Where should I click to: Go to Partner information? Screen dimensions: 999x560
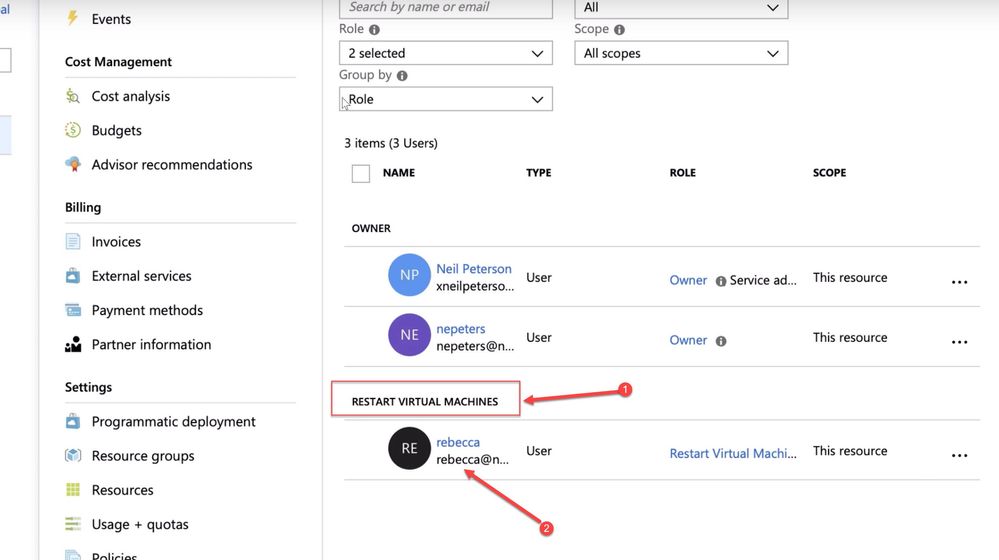pyautogui.click(x=151, y=345)
